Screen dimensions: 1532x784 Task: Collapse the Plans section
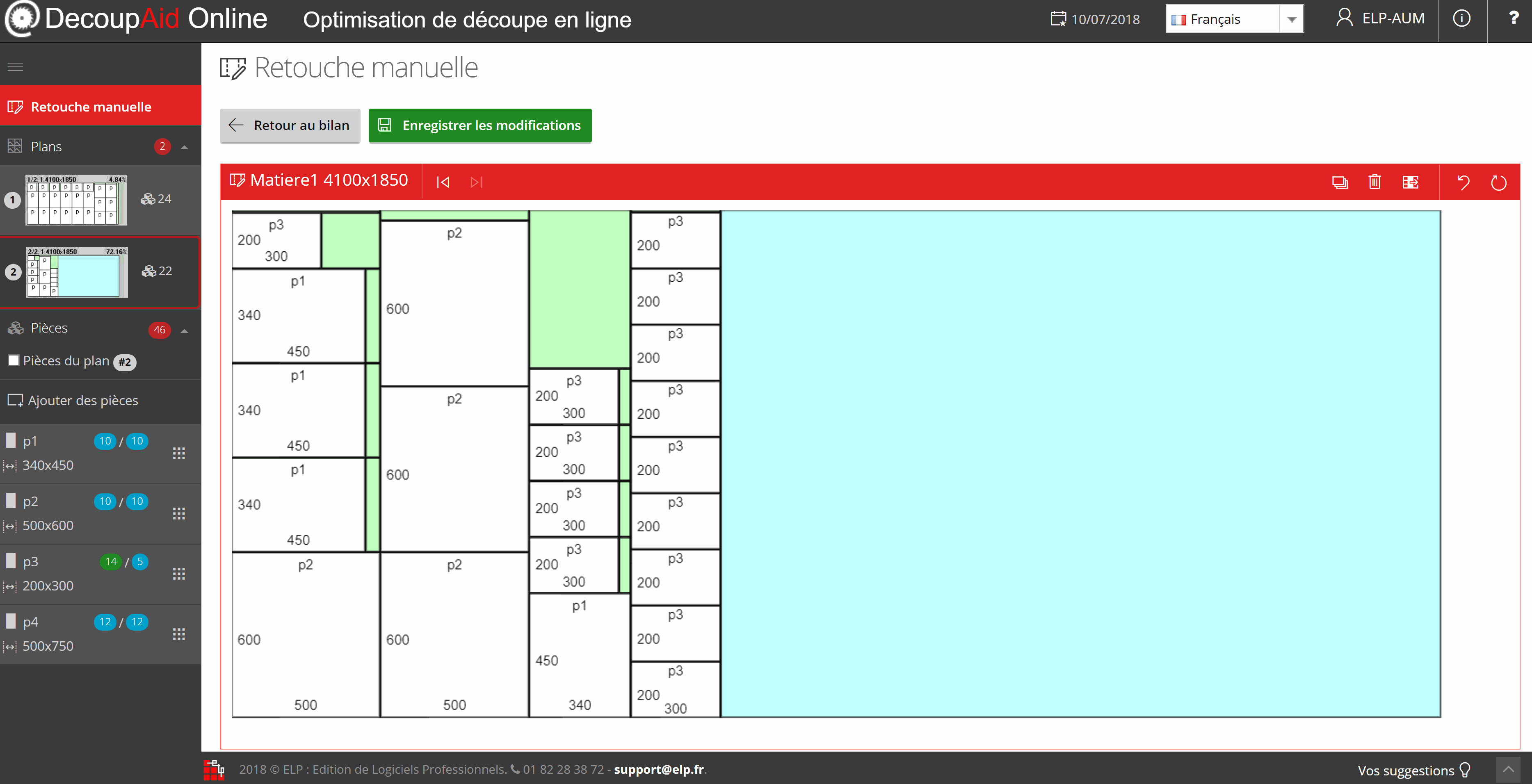[x=184, y=147]
